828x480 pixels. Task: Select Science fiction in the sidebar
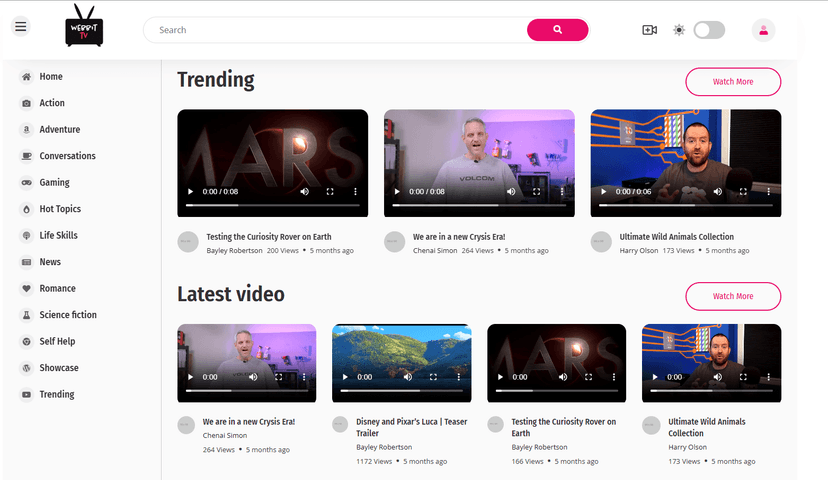pyautogui.click(x=68, y=315)
